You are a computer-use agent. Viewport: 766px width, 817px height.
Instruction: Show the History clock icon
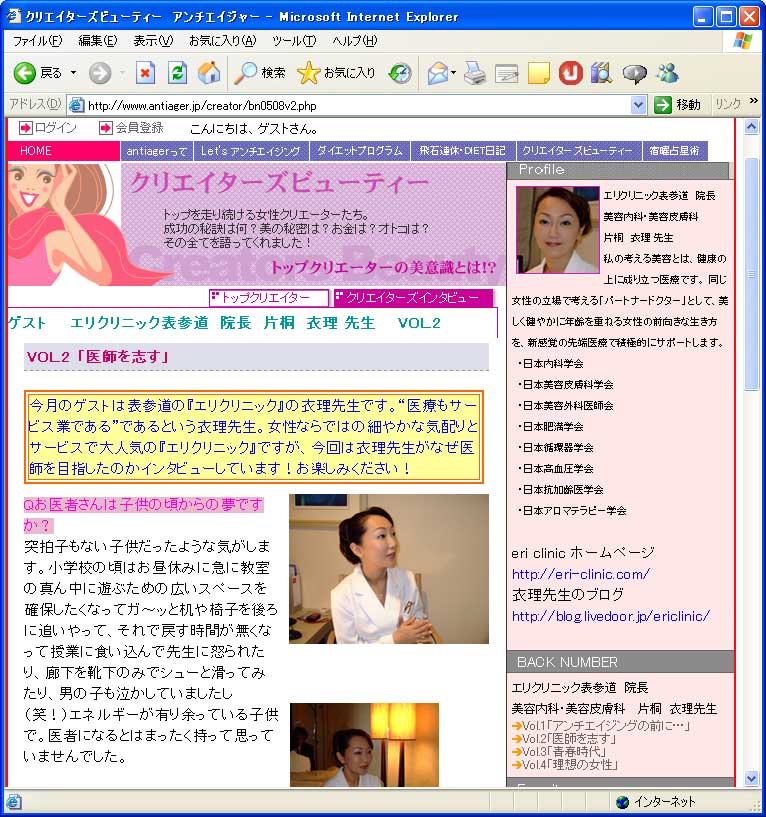[x=400, y=73]
